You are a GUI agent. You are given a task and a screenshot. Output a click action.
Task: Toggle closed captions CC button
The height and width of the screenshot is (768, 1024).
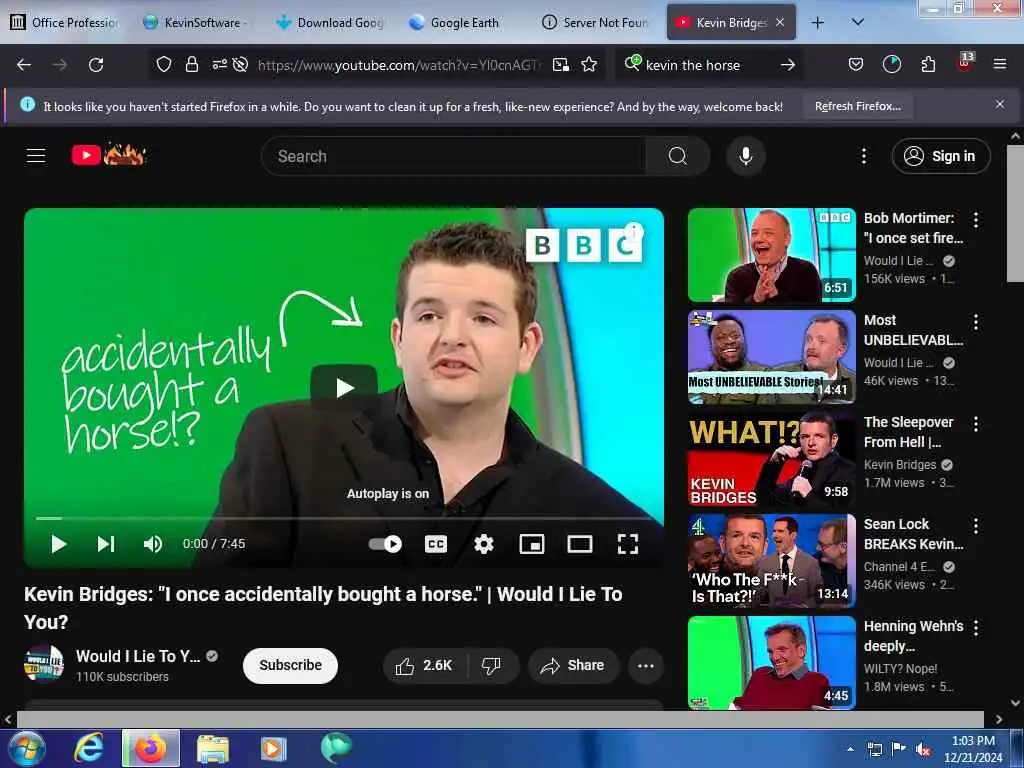[x=436, y=544]
